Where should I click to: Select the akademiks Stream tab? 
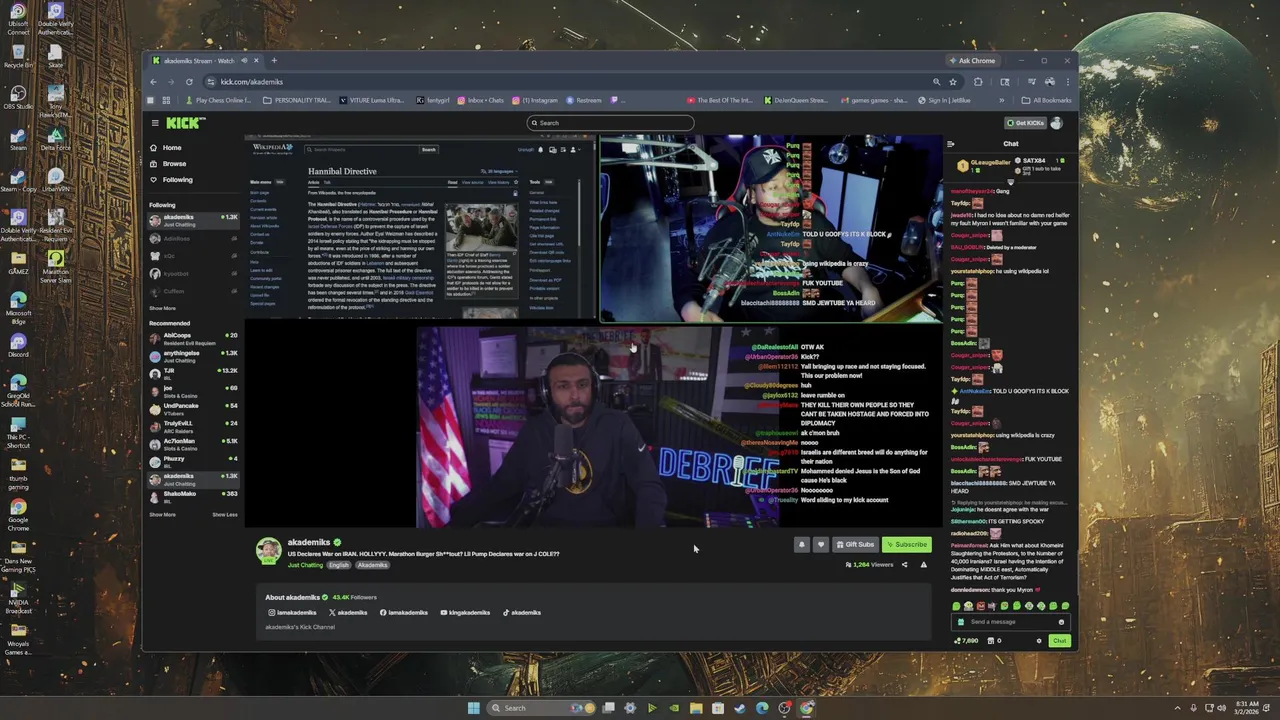click(205, 61)
